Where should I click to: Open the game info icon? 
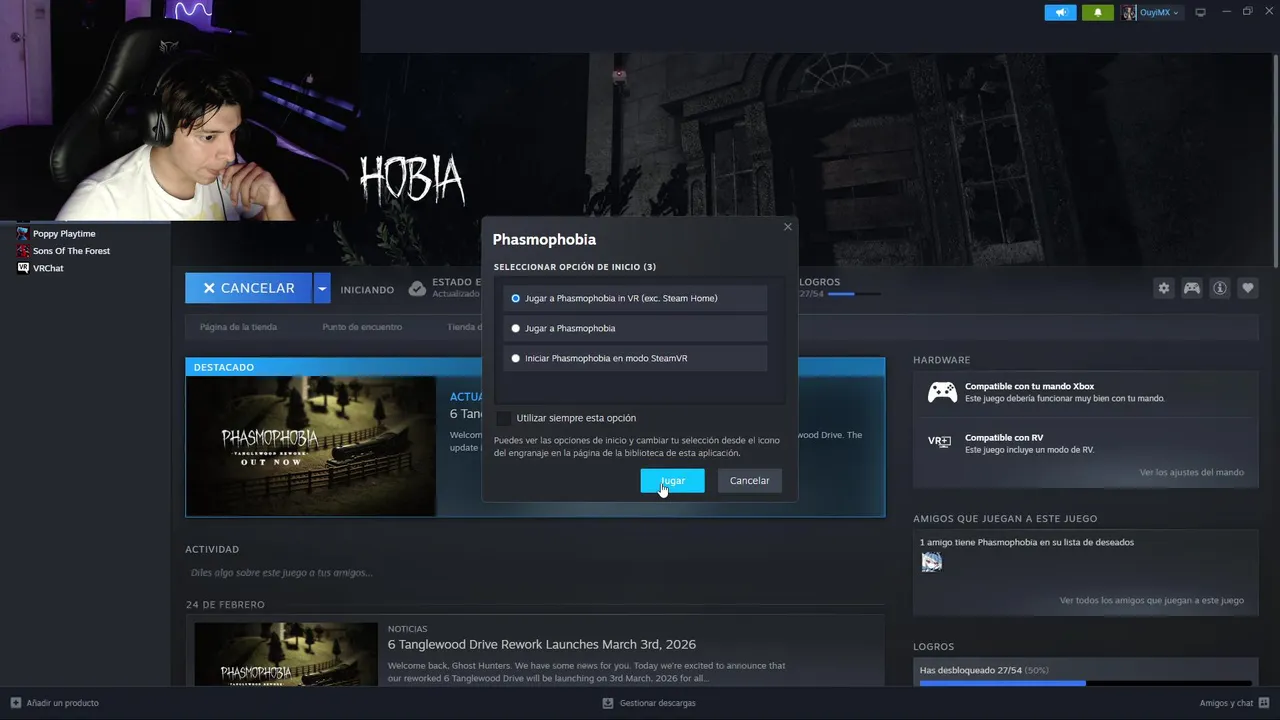pos(1220,288)
